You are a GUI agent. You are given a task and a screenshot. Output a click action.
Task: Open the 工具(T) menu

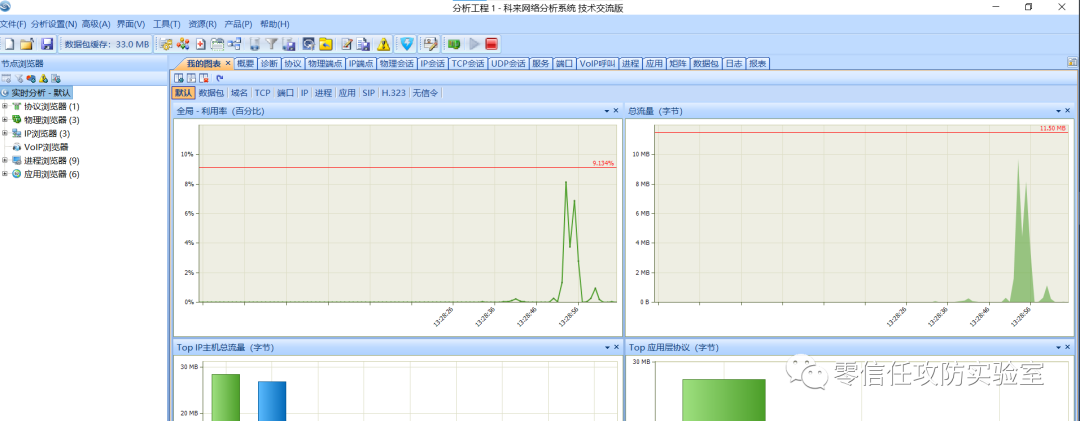(x=166, y=24)
